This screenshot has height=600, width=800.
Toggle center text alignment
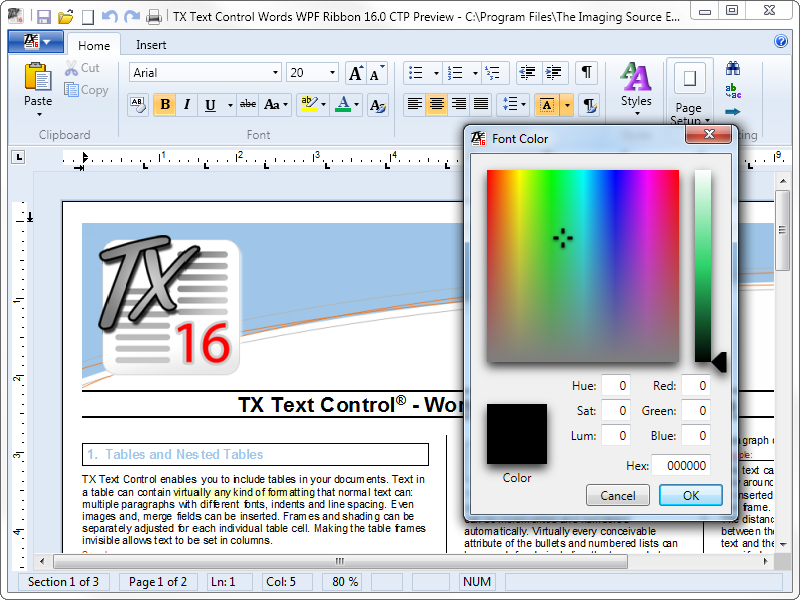437,104
